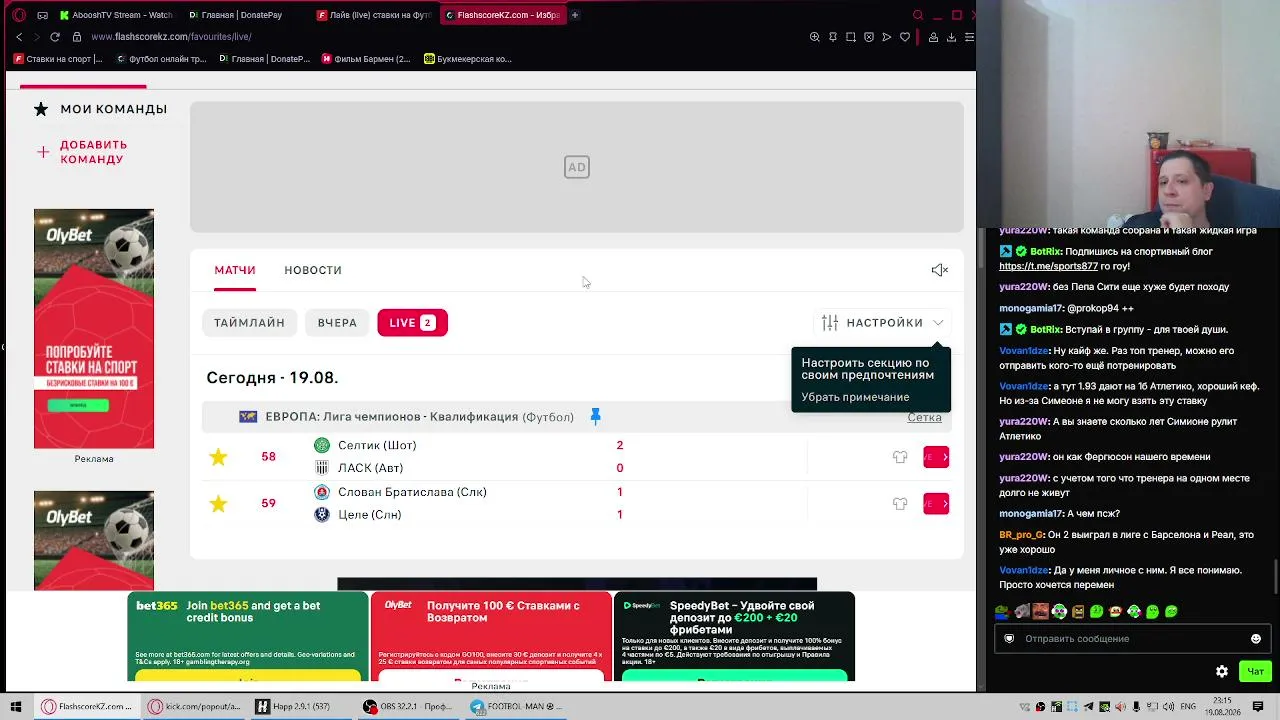Go back using the browser back arrow

[x=19, y=37]
